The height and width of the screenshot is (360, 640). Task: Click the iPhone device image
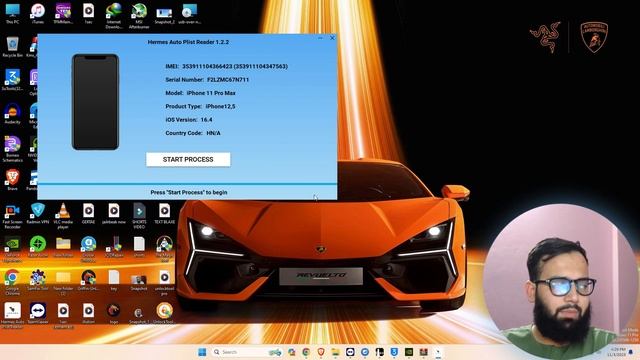96,102
